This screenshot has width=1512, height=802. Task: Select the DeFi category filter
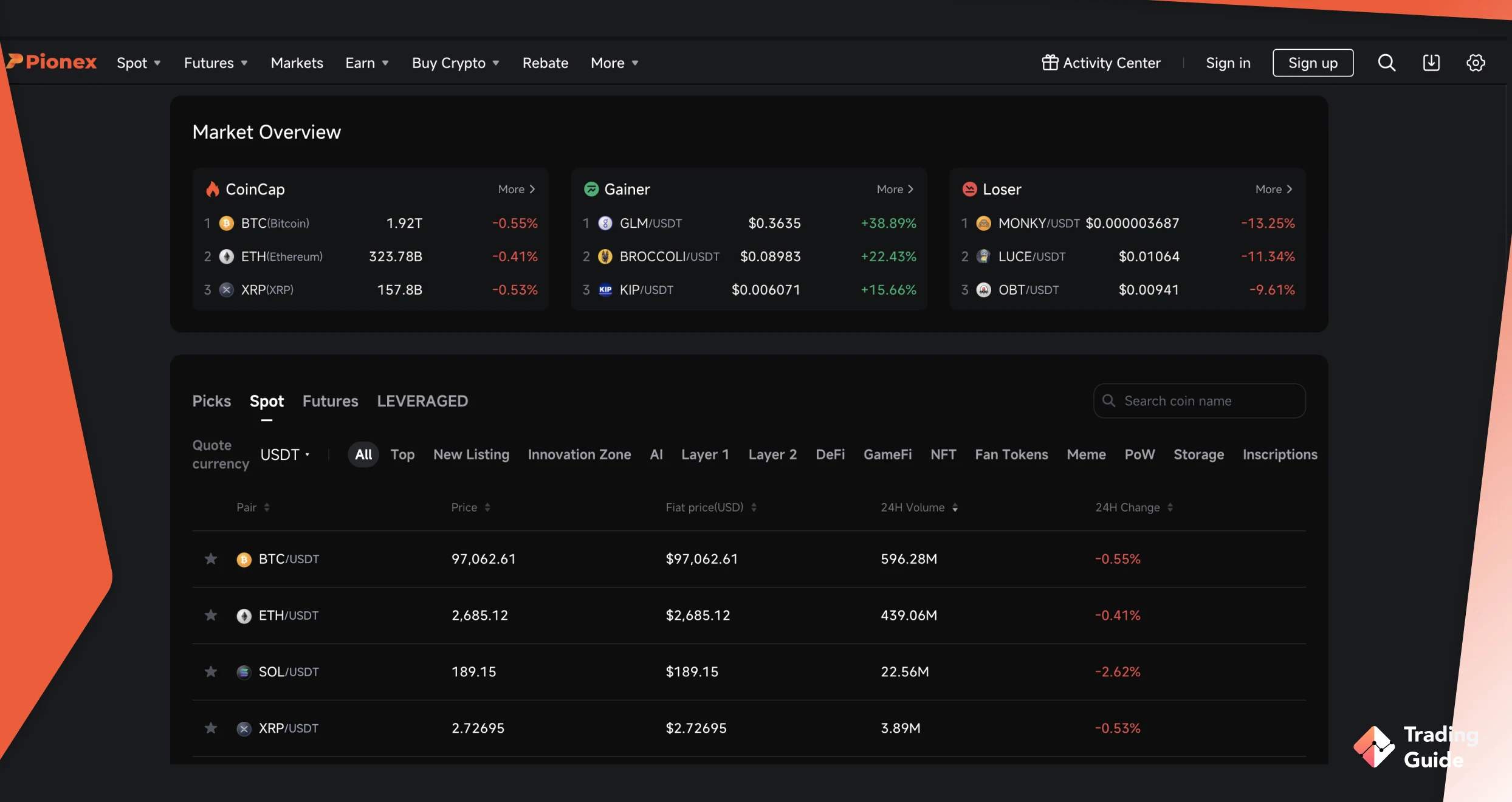click(x=830, y=454)
